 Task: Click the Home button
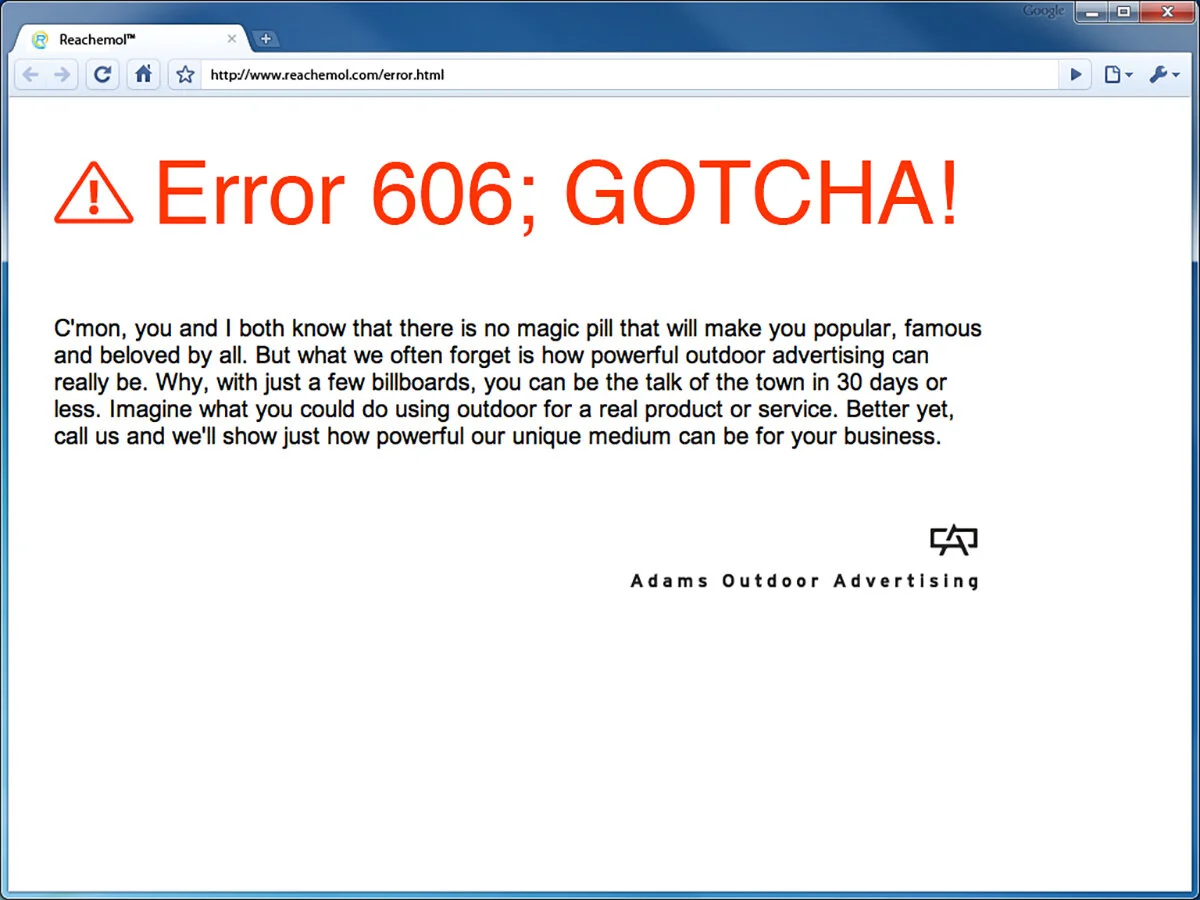click(x=143, y=74)
